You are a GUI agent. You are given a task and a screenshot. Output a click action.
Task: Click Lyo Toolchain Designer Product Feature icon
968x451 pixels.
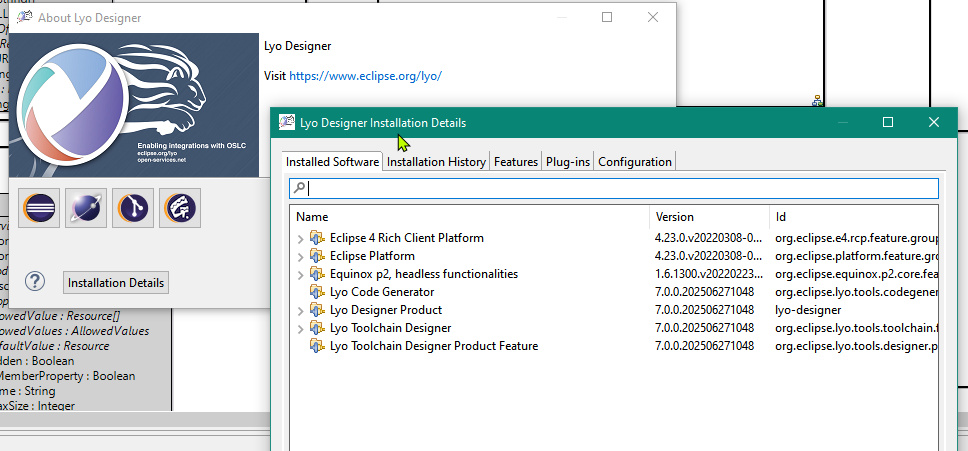click(x=317, y=346)
